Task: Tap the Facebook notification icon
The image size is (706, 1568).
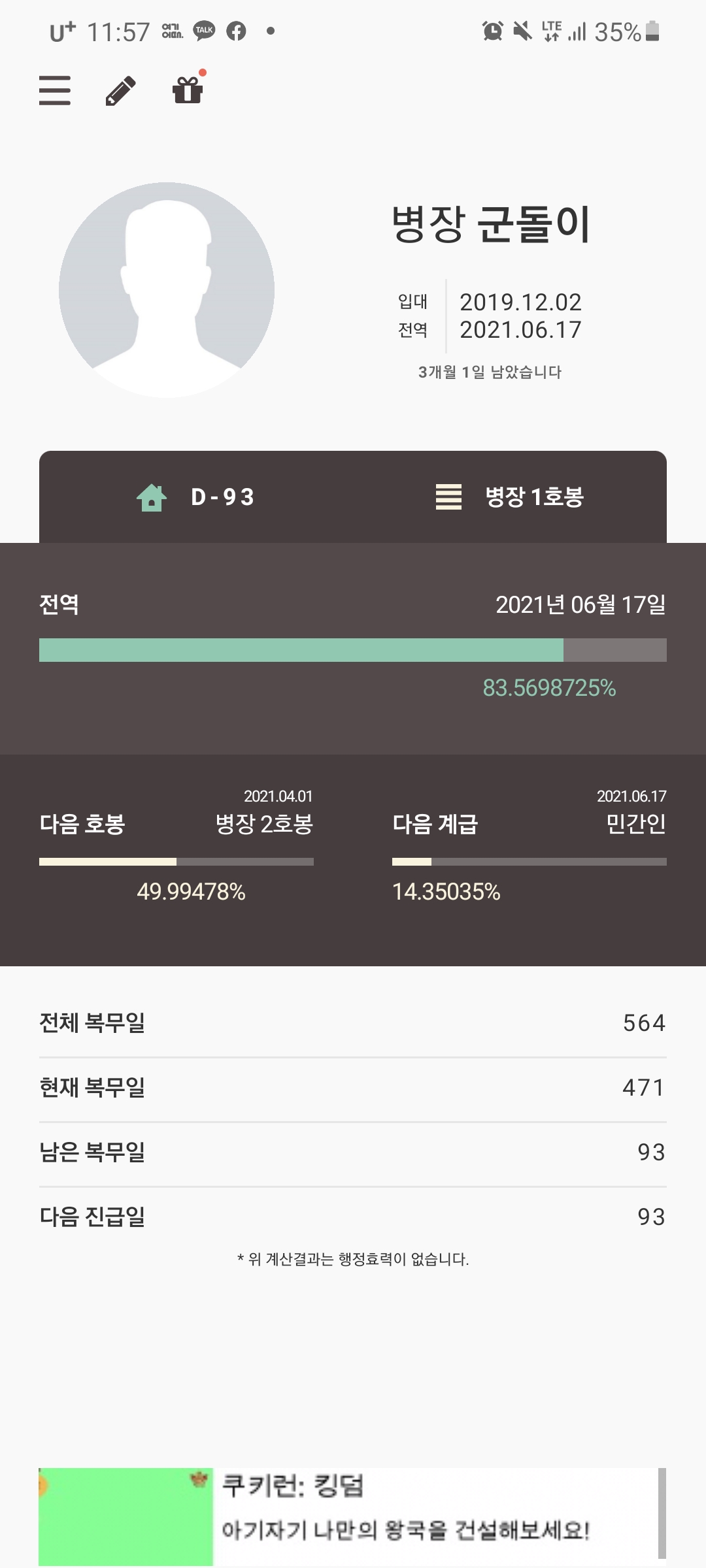Action: (236, 31)
